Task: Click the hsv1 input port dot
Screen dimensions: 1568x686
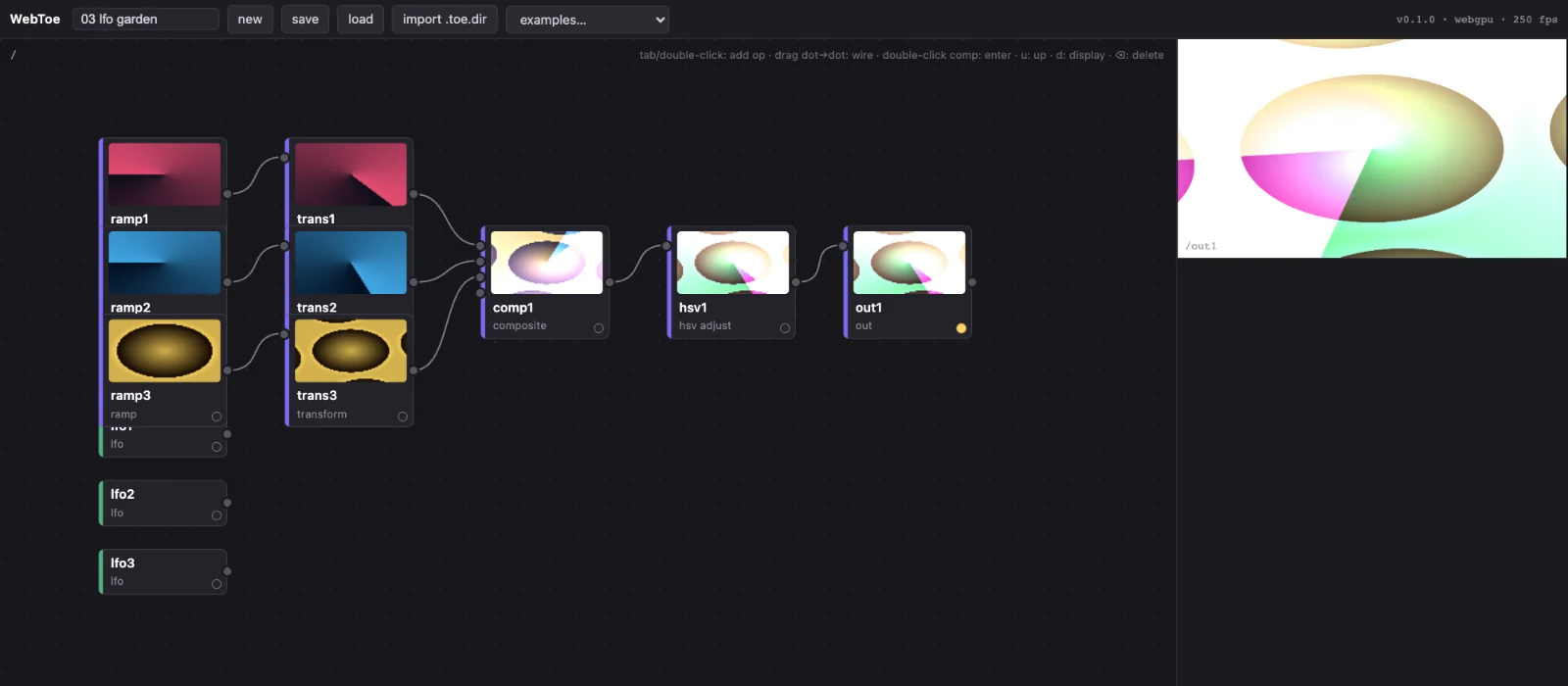Action: point(666,246)
